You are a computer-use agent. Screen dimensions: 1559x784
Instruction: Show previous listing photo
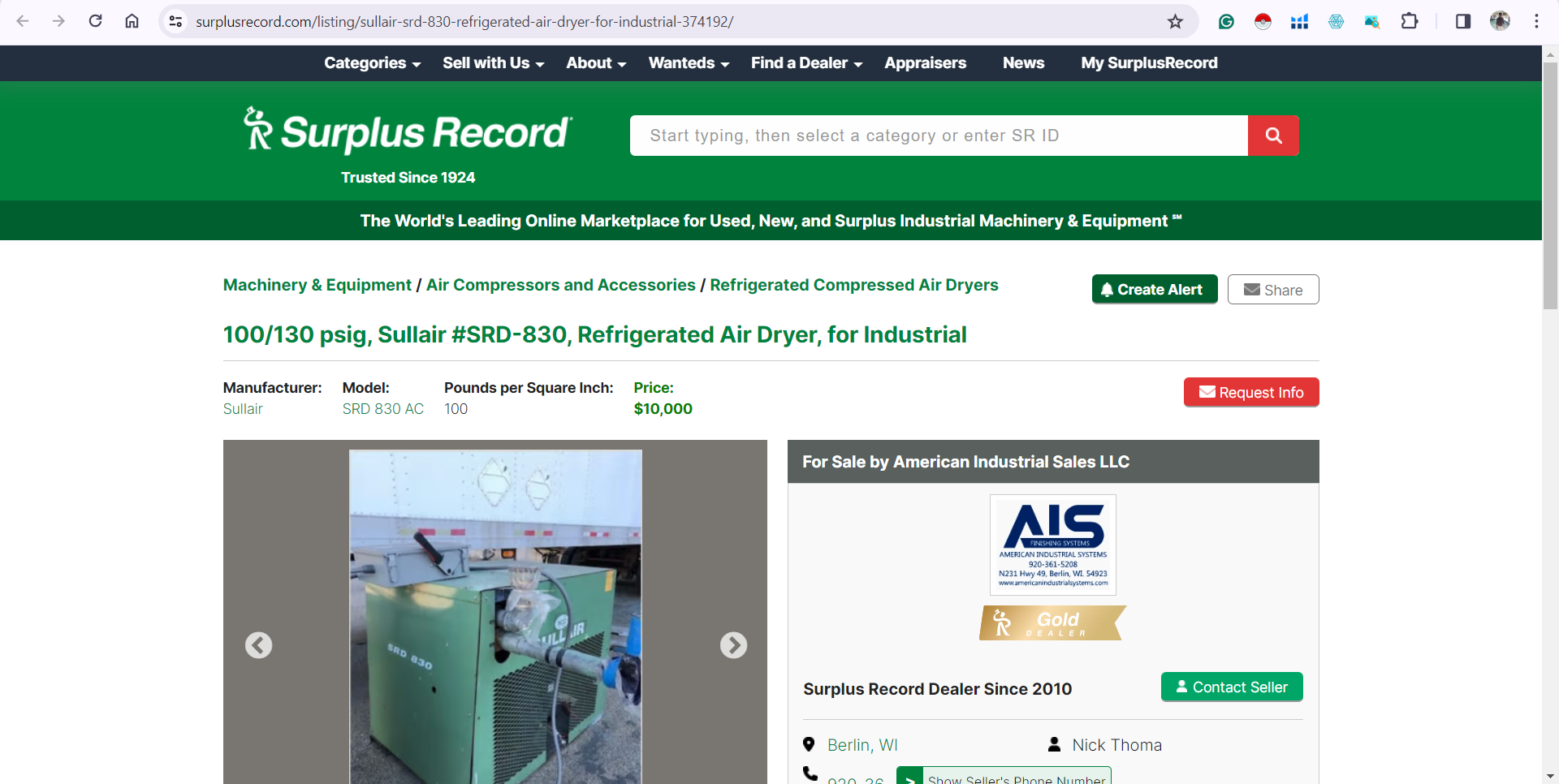pos(258,645)
